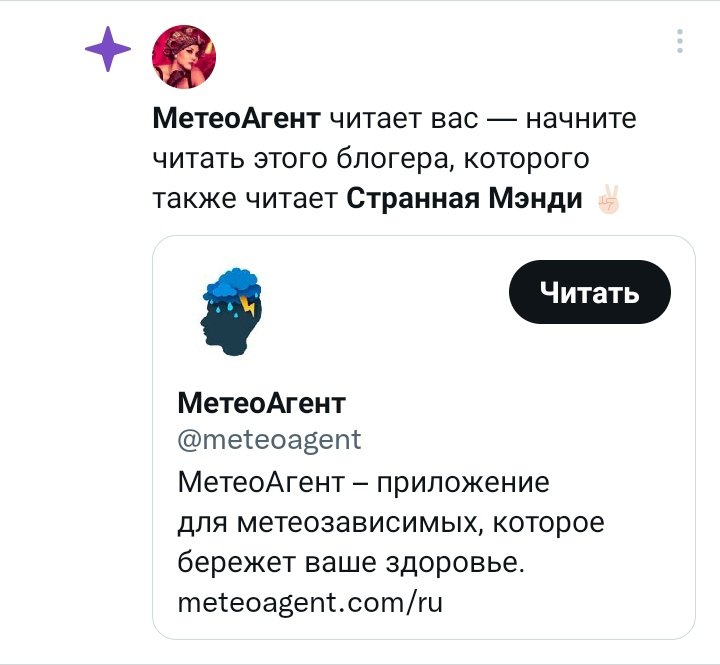Click the purple sparkle recommendation icon
720x665 pixels.
tap(108, 49)
